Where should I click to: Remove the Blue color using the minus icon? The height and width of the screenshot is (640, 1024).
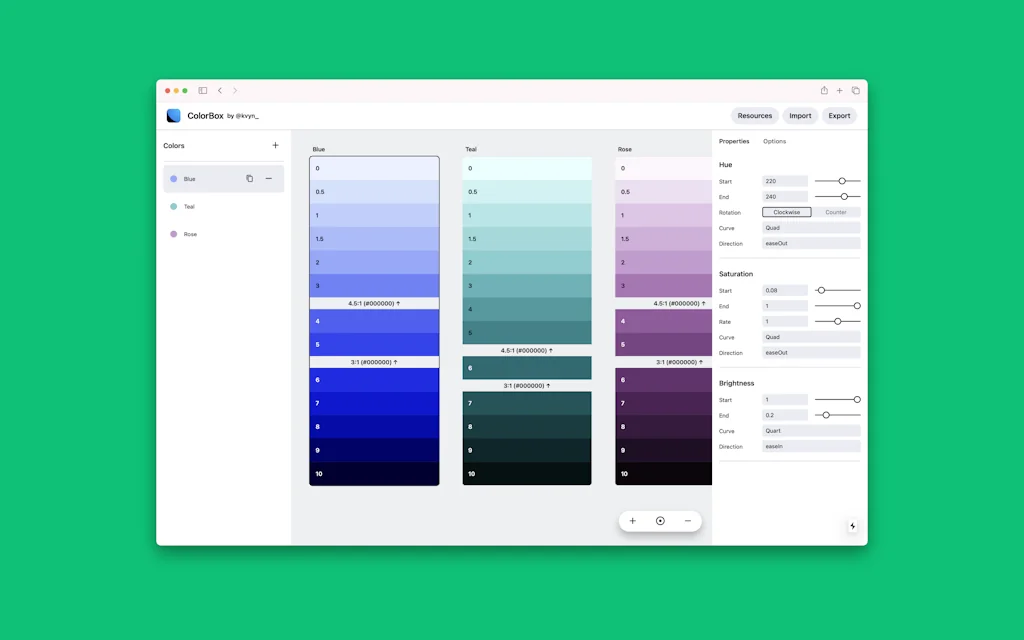268,179
